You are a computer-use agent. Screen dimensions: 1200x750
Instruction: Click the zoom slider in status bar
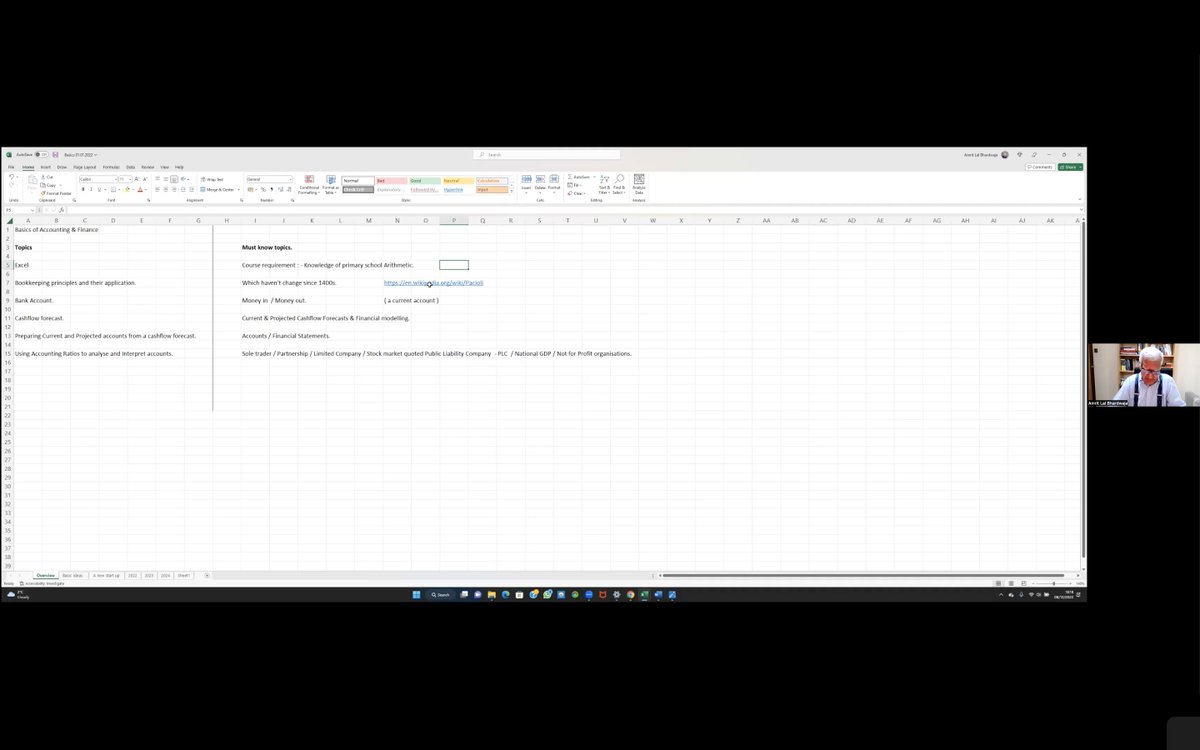(x=1053, y=583)
